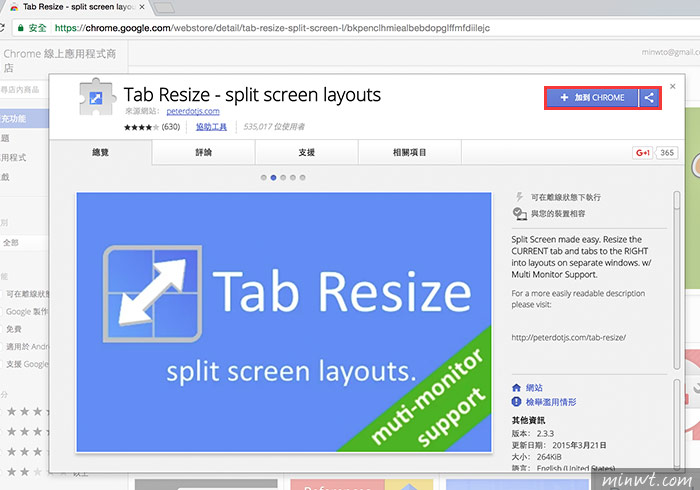This screenshot has height=490, width=700.
Task: Click the info panel lower scrollbar
Action: click(677, 423)
